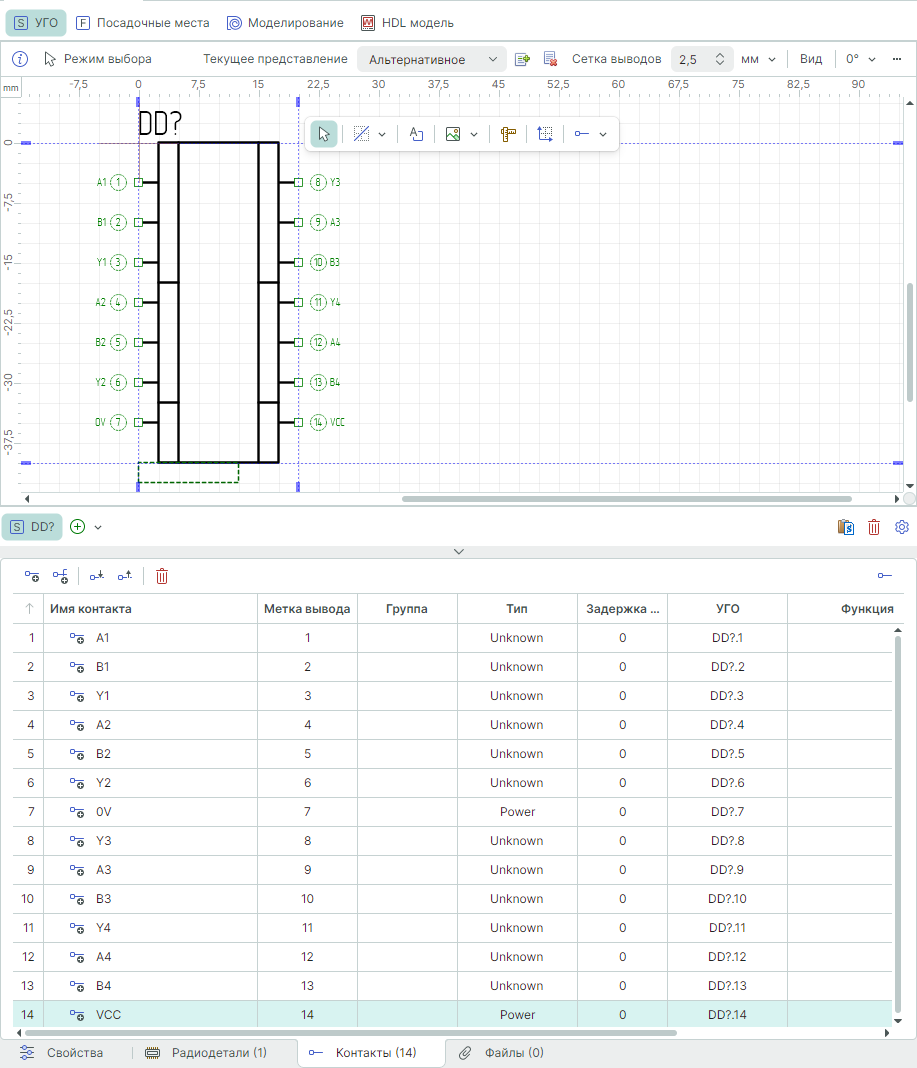Click add new representation icon beside Альтернативное
Viewport: 917px width, 1068px height.
(522, 59)
